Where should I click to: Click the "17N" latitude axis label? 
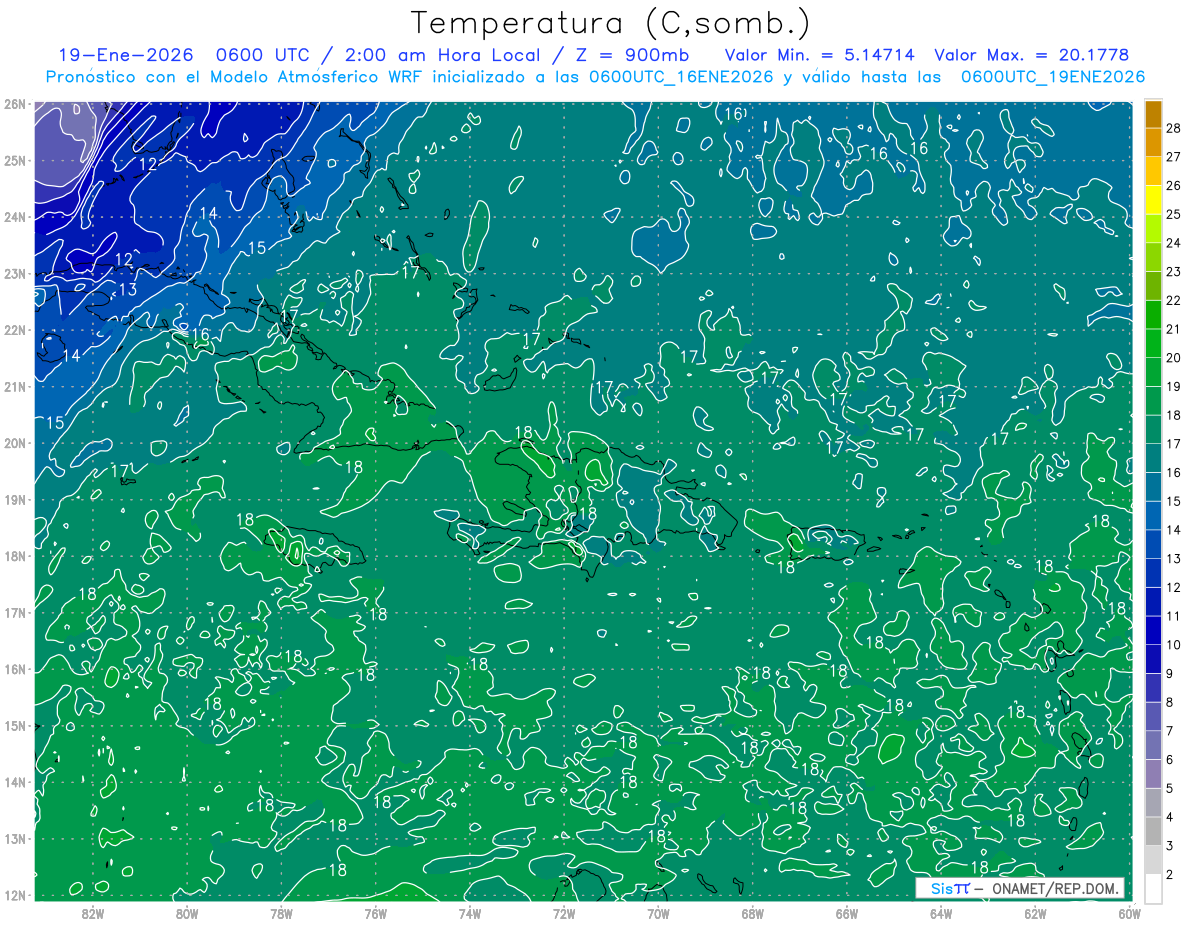click(15, 612)
